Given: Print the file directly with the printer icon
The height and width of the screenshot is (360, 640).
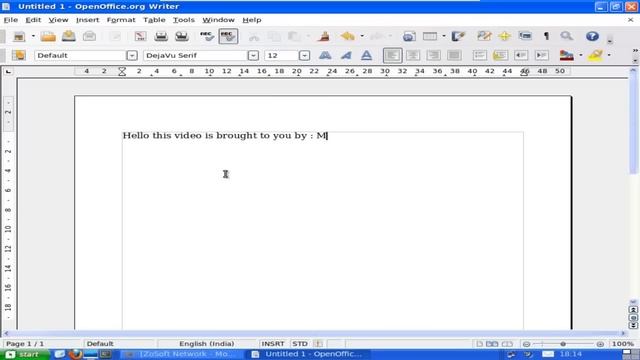Looking at the screenshot, I should pyautogui.click(x=161, y=36).
